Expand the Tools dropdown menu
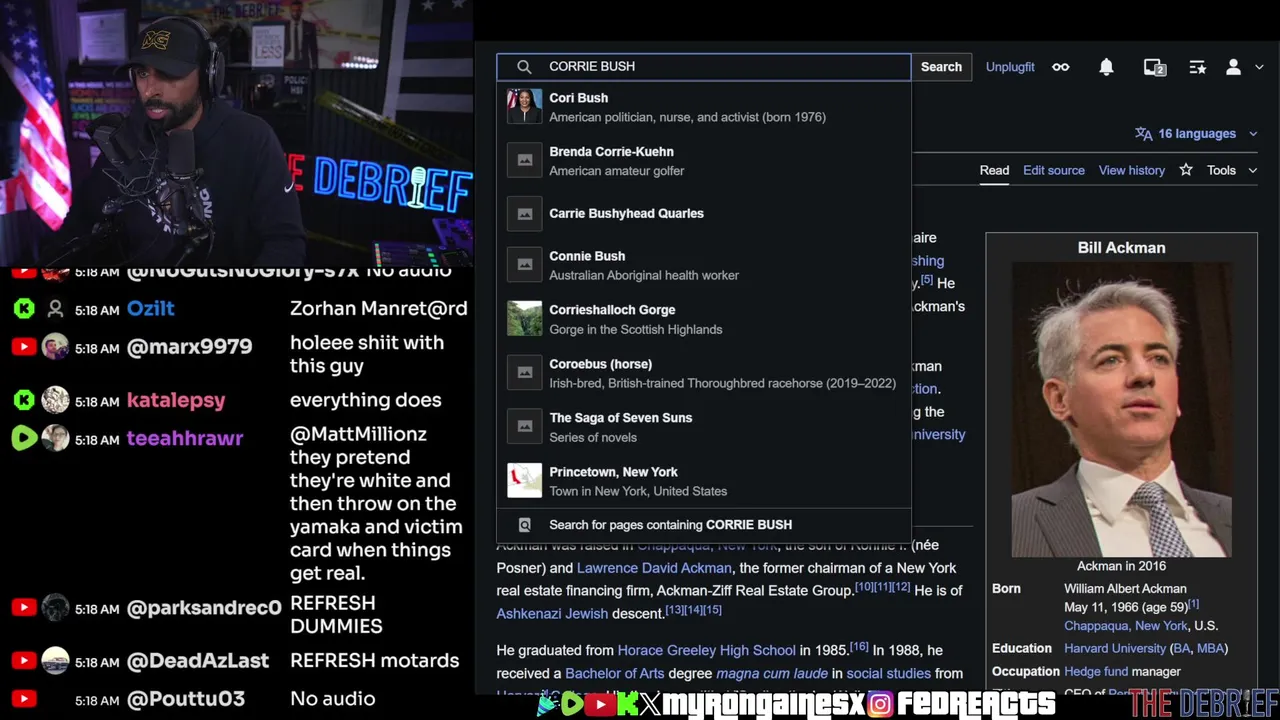1280x720 pixels. point(1231,170)
